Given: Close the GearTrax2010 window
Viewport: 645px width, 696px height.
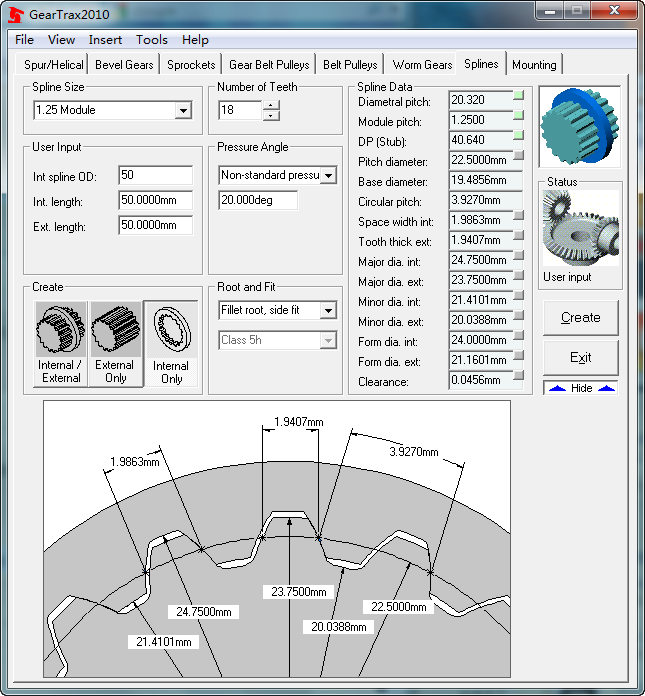Looking at the screenshot, I should click(614, 11).
